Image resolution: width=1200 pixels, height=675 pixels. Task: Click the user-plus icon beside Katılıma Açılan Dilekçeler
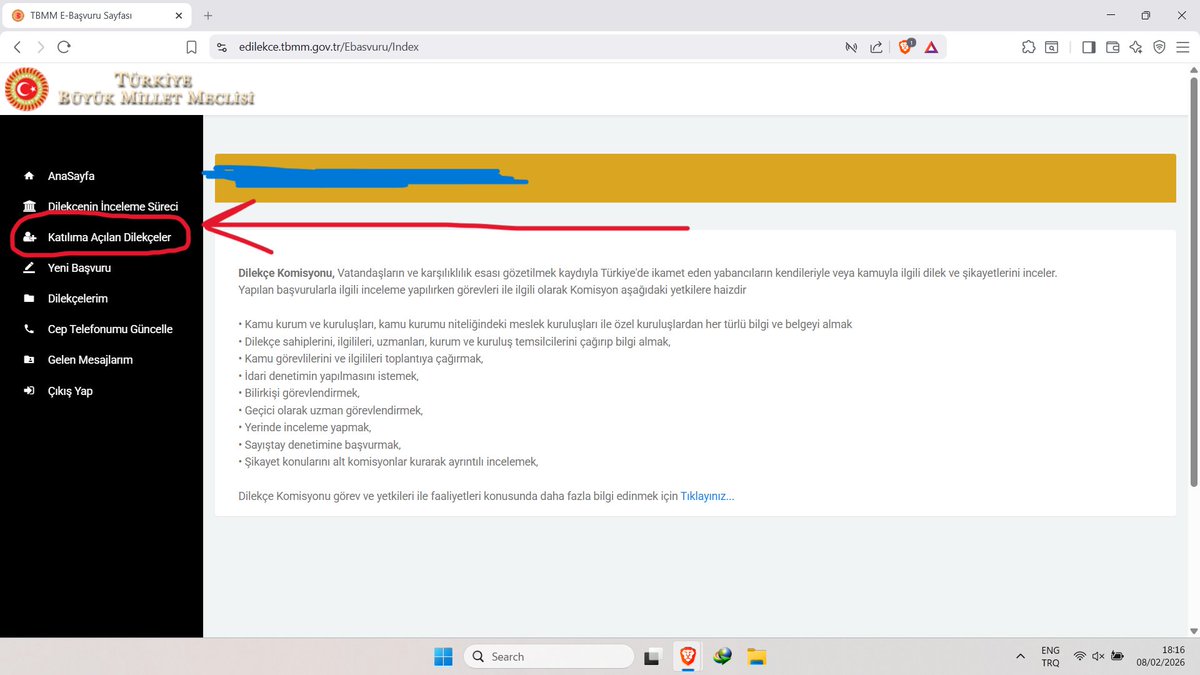pos(29,237)
